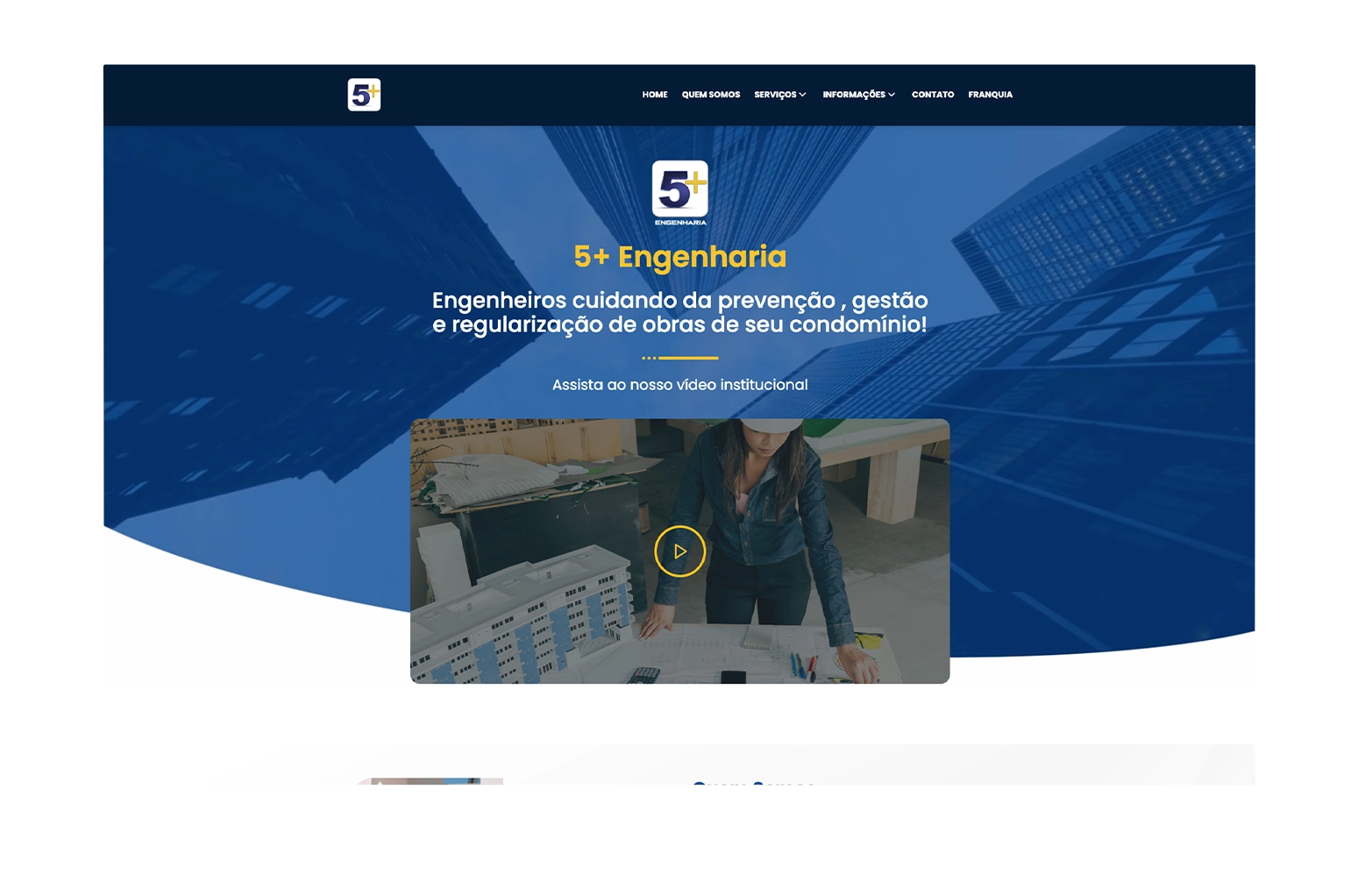
Task: Play the institutional video
Action: [x=679, y=551]
